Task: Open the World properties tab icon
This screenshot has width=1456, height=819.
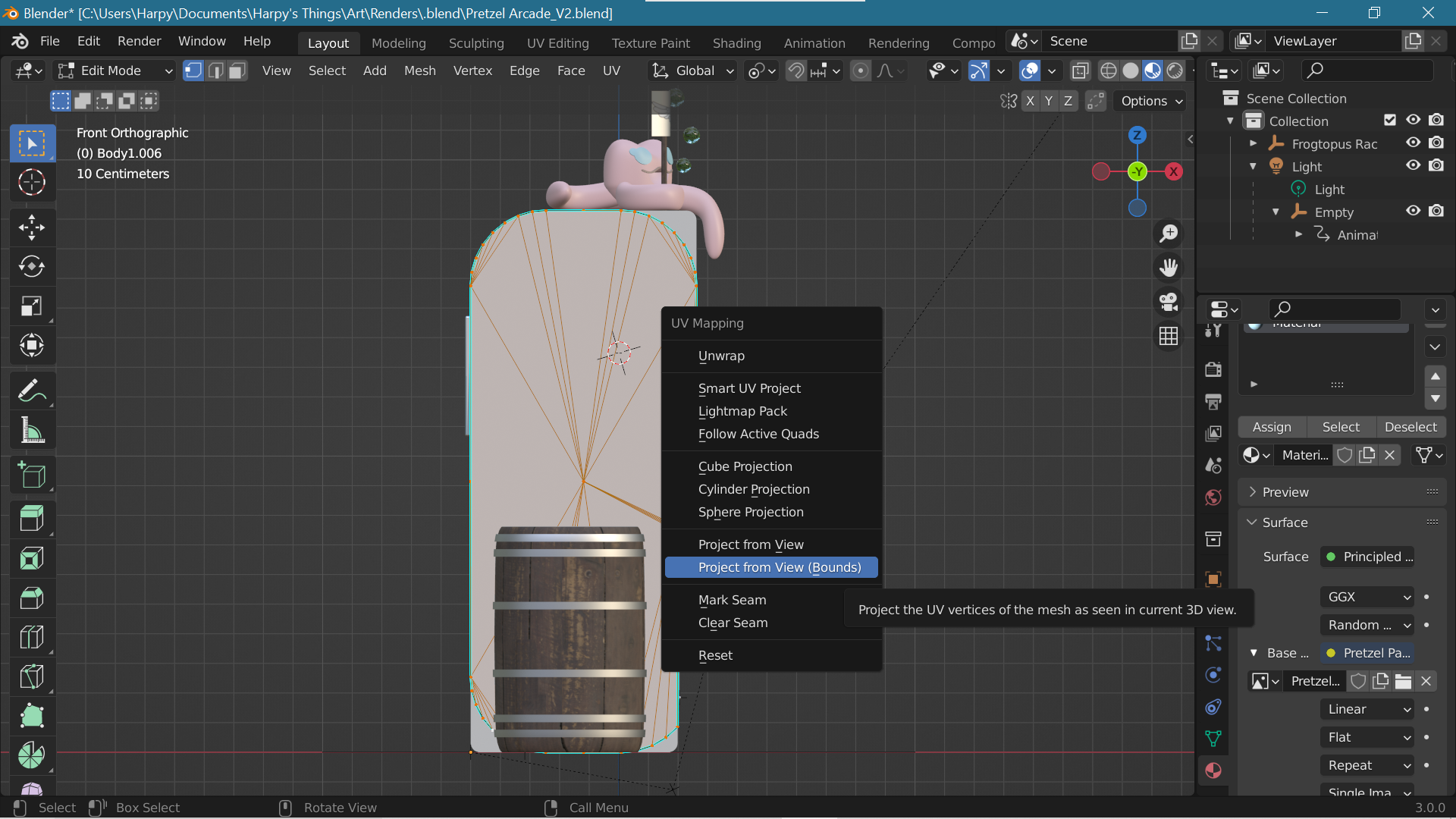Action: (1213, 497)
